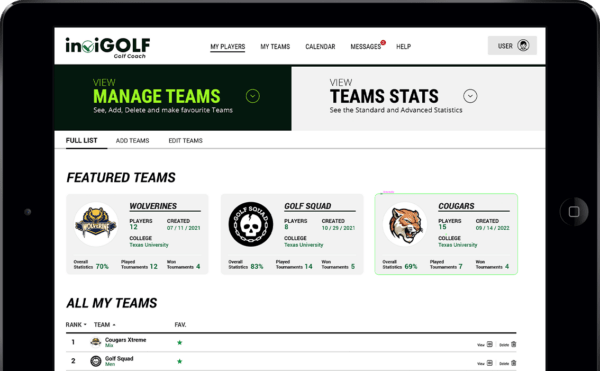
Task: Expand the Teams Stats chevron
Action: click(x=470, y=96)
